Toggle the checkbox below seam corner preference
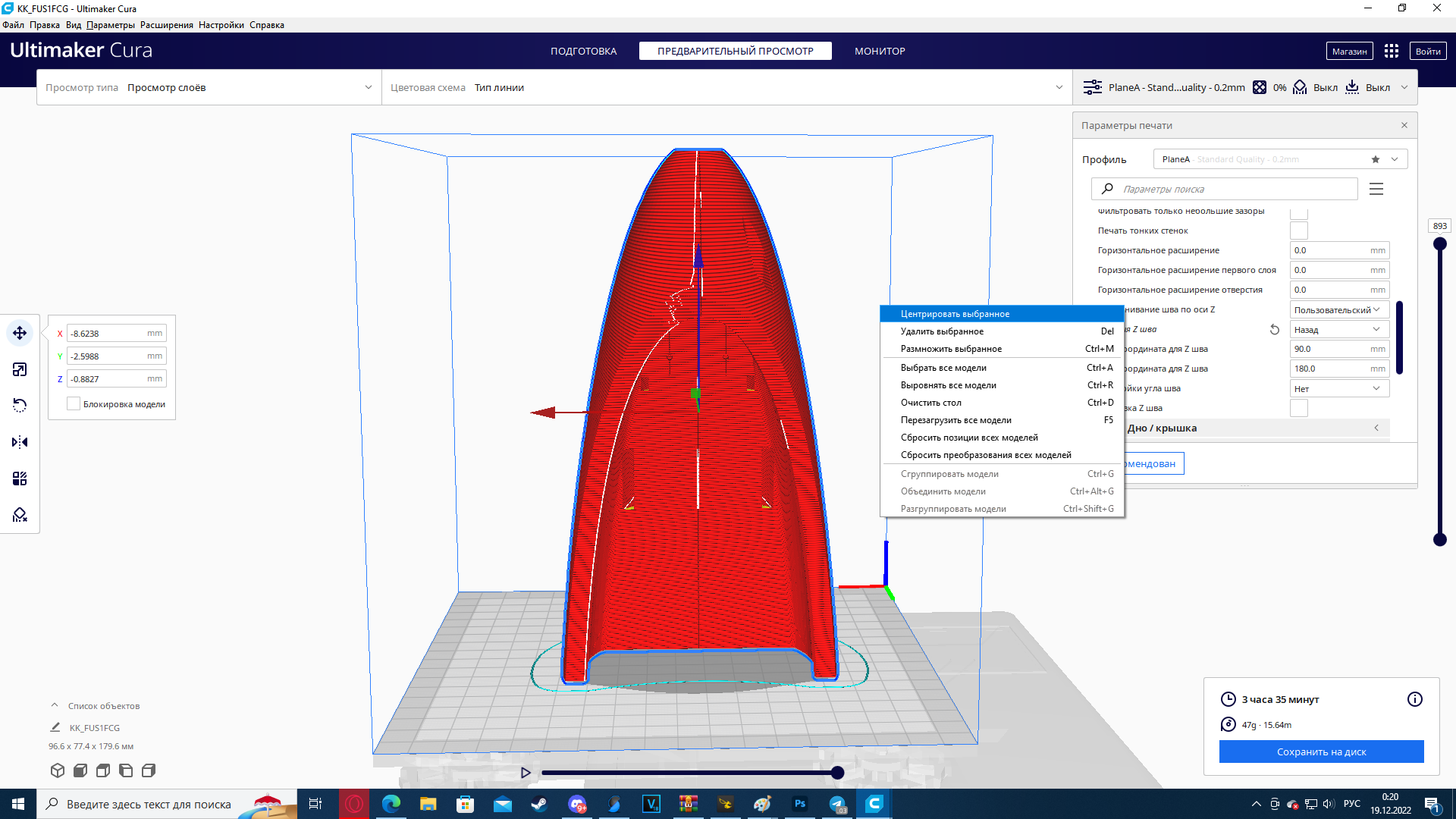 pyautogui.click(x=1298, y=408)
